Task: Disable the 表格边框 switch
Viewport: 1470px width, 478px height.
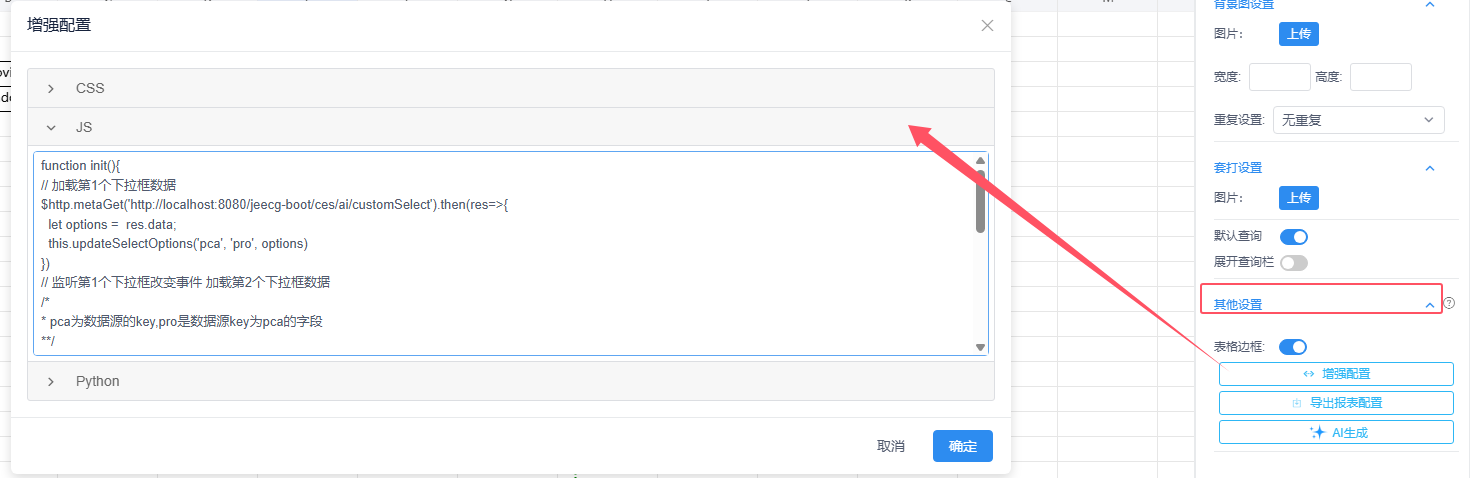Action: [x=1293, y=347]
